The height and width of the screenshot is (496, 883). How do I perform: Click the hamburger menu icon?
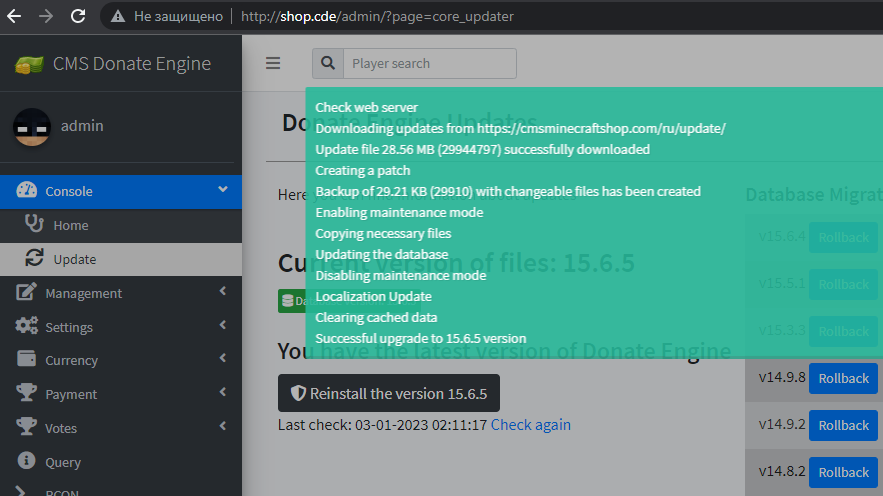click(x=273, y=63)
